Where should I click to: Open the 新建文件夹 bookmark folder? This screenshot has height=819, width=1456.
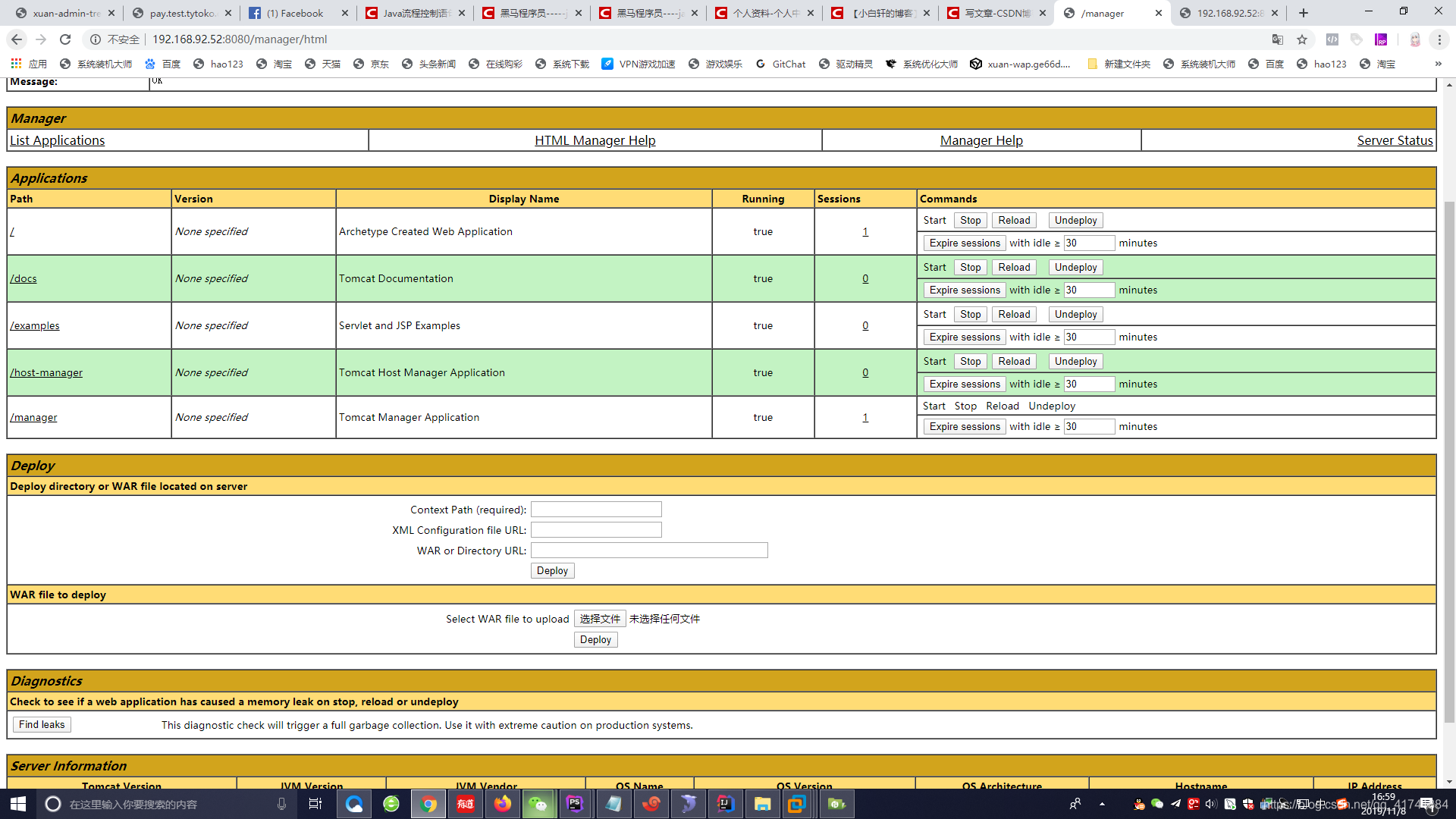tap(1119, 64)
